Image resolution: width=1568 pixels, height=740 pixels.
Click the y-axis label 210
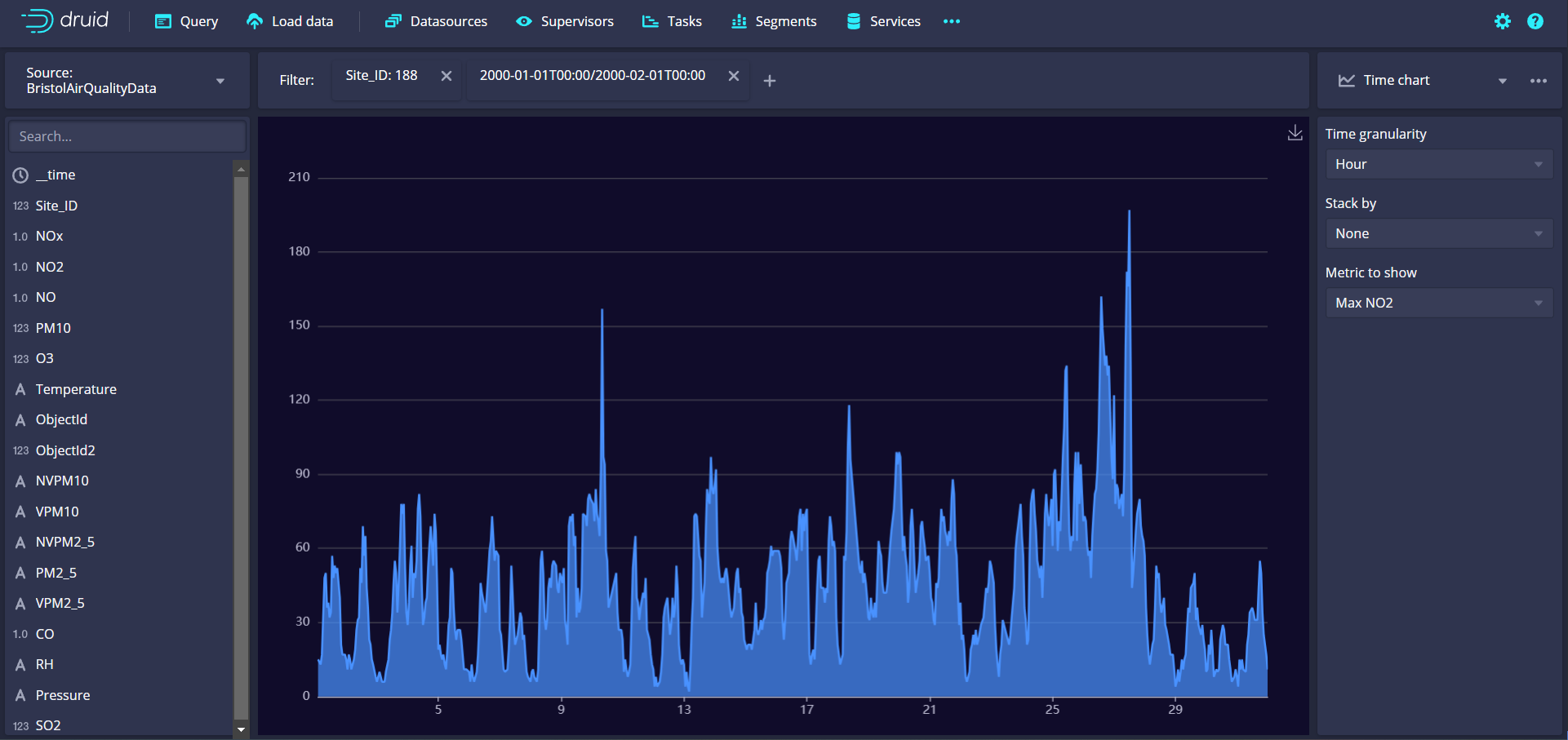[x=299, y=177]
